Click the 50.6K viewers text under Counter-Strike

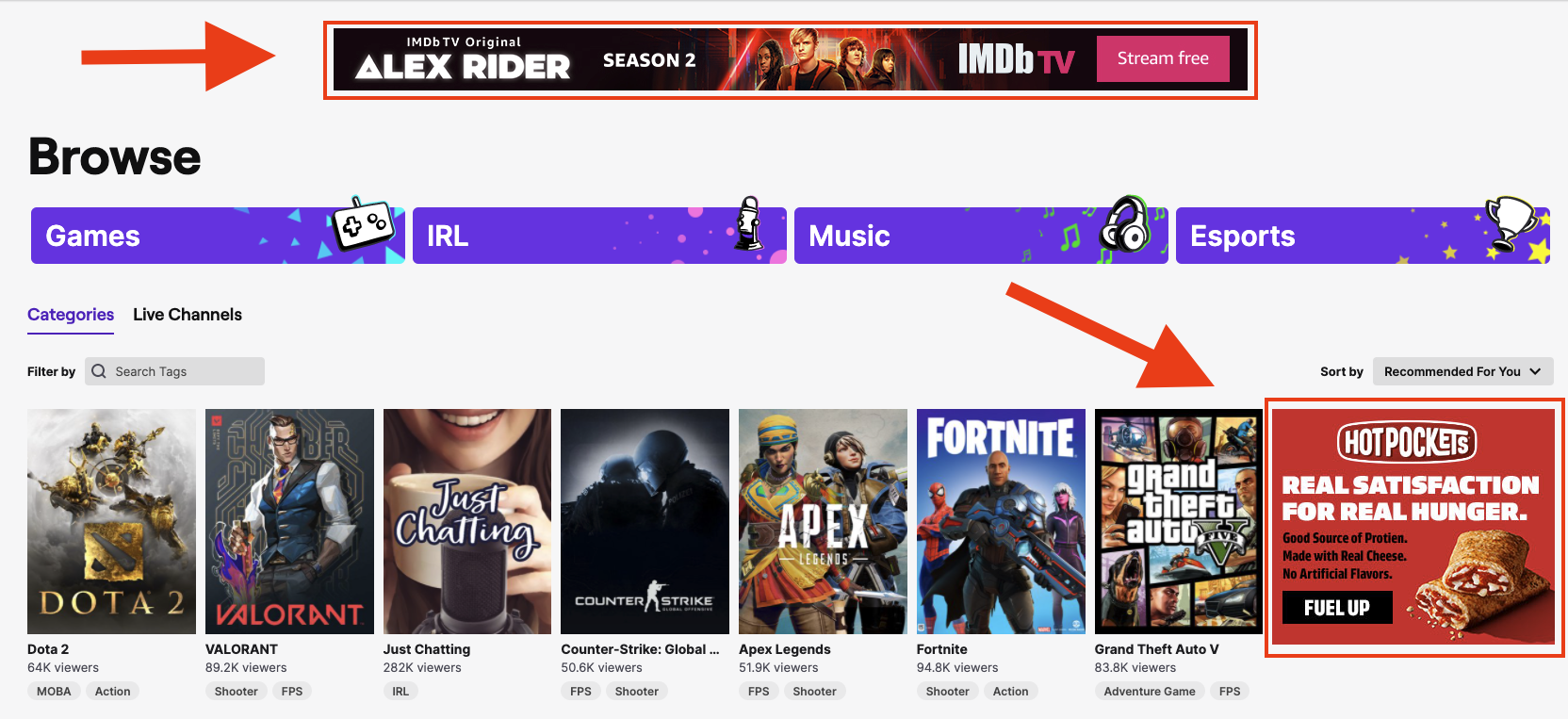coord(601,667)
